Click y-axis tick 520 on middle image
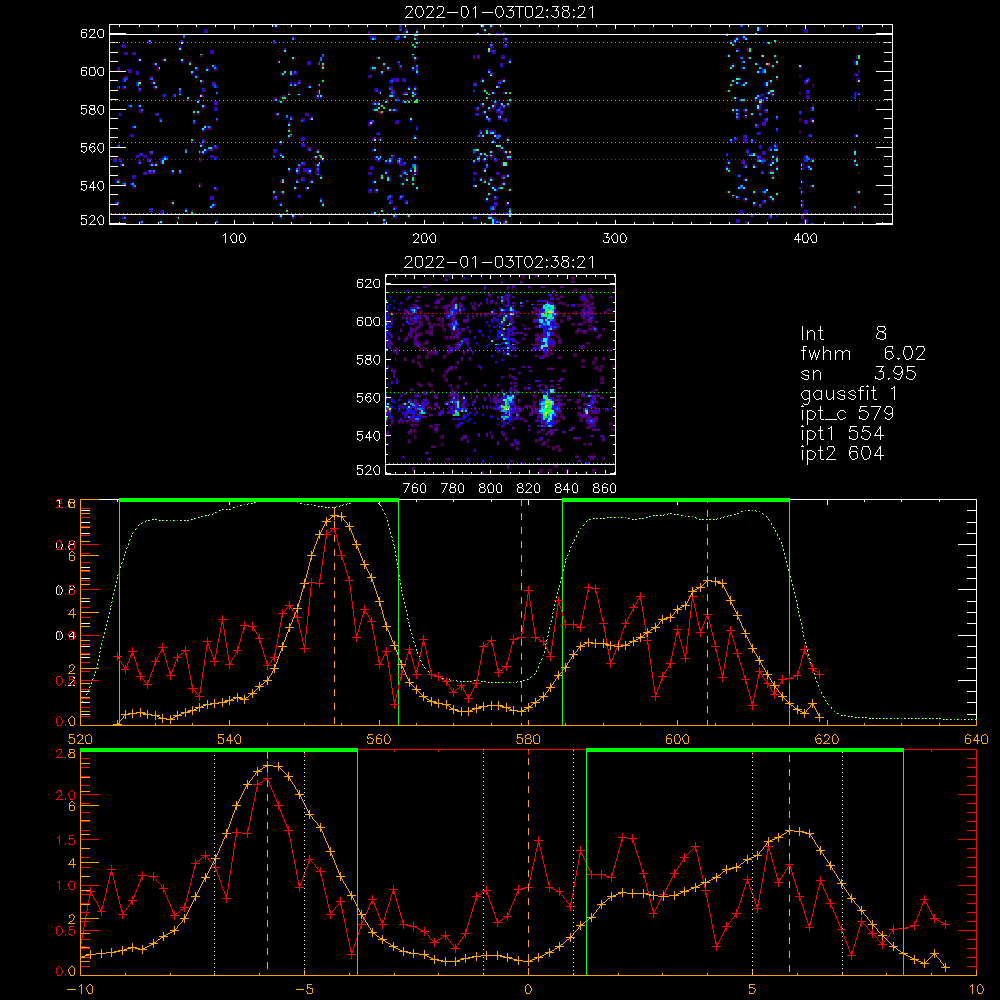1000x1000 pixels. pyautogui.click(x=368, y=470)
